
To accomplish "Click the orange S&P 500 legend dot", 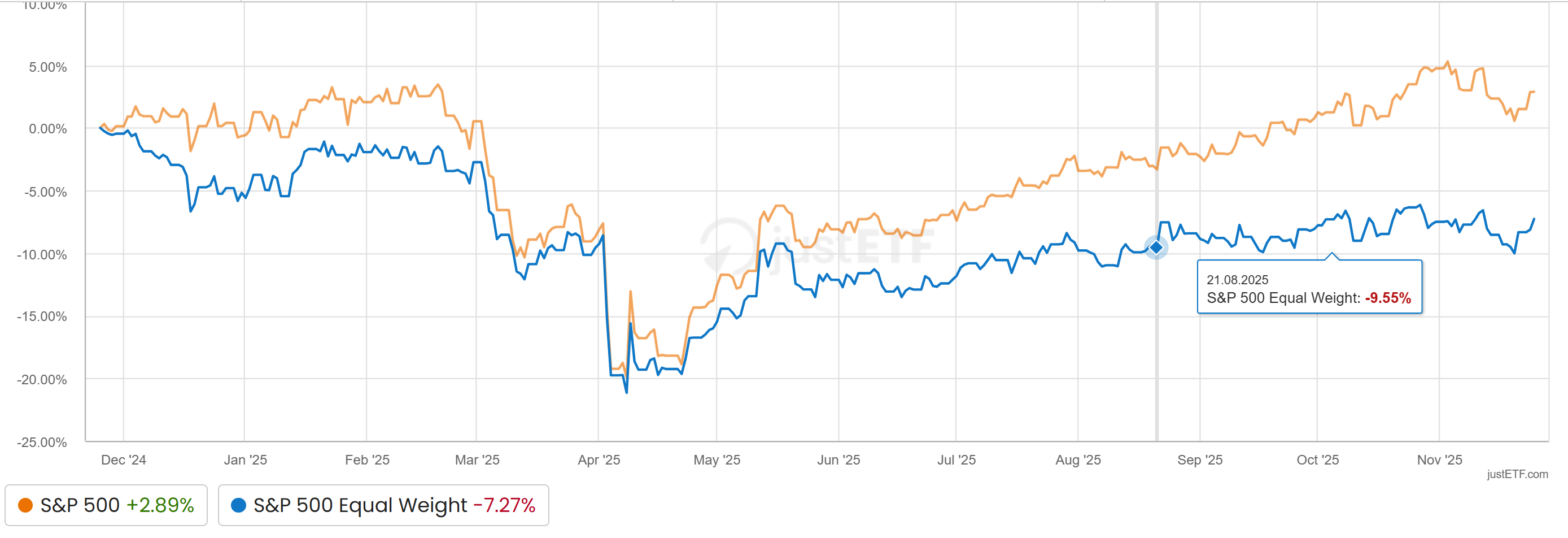I will tap(25, 505).
